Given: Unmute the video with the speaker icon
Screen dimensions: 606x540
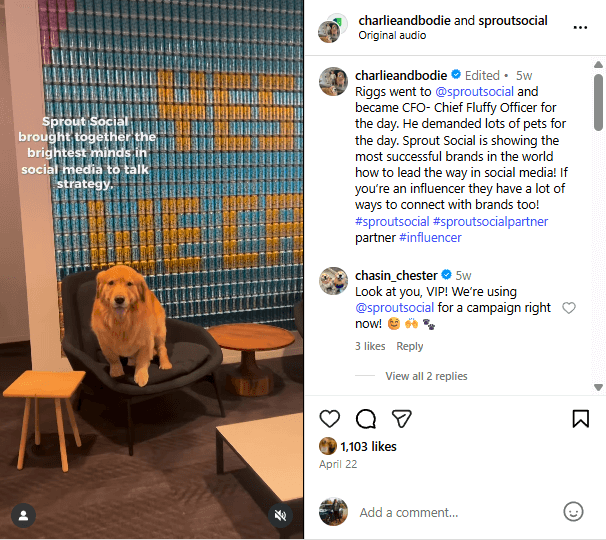Looking at the screenshot, I should click(x=280, y=515).
